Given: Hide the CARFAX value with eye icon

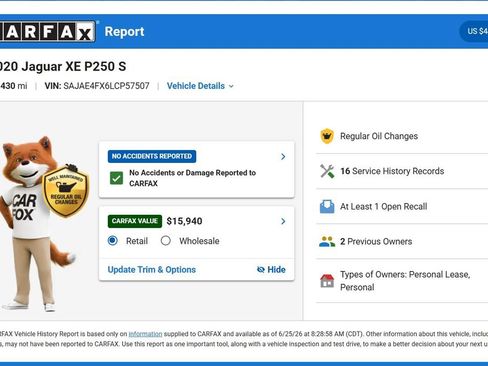Looking at the screenshot, I should point(271,269).
